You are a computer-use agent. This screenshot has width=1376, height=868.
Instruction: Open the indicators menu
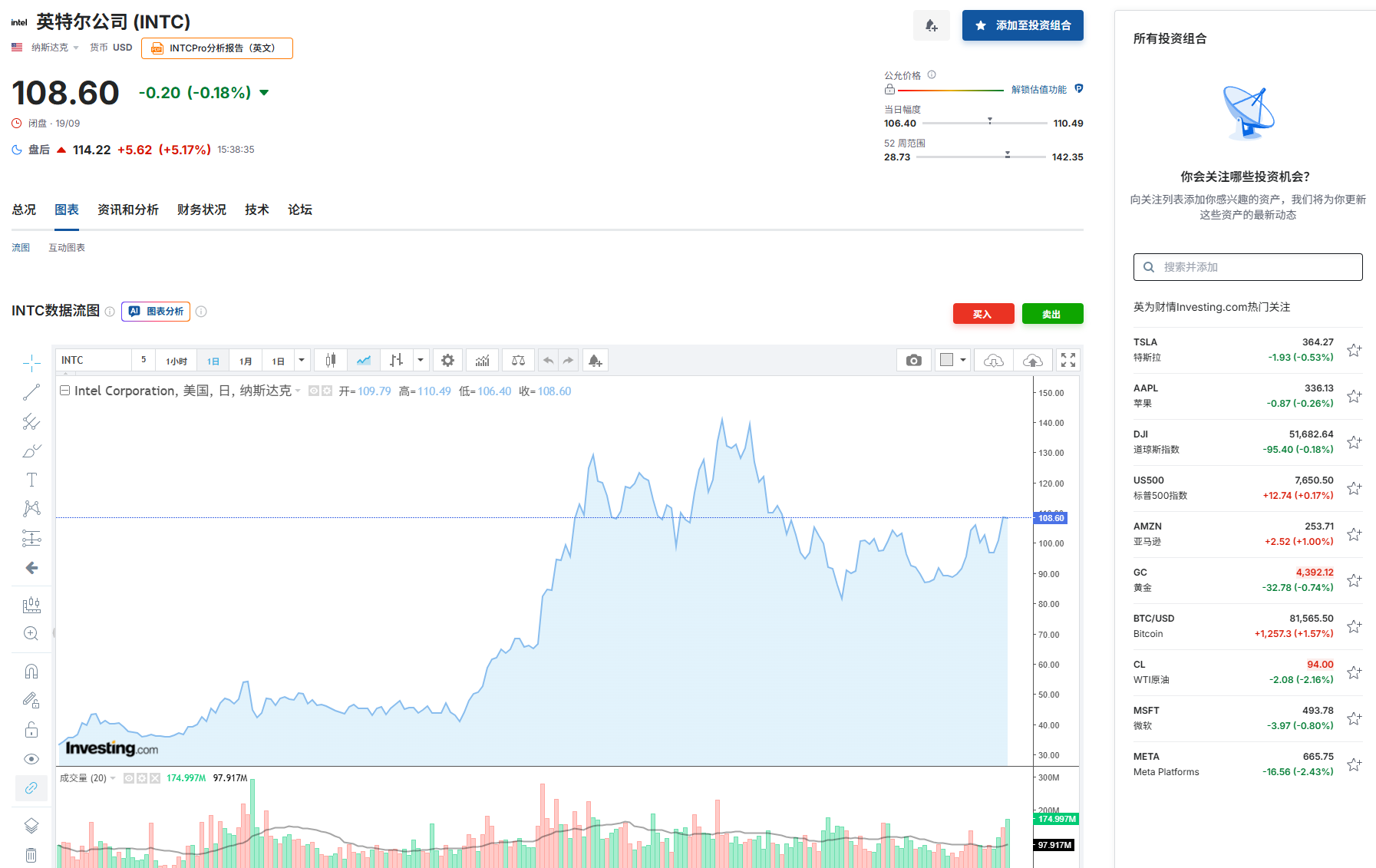click(482, 361)
